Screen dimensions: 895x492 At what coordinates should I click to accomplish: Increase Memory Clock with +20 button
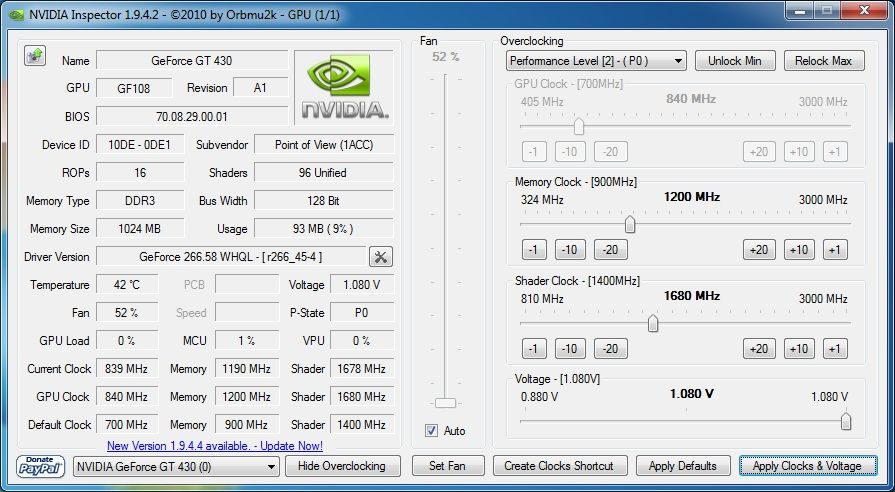click(759, 250)
